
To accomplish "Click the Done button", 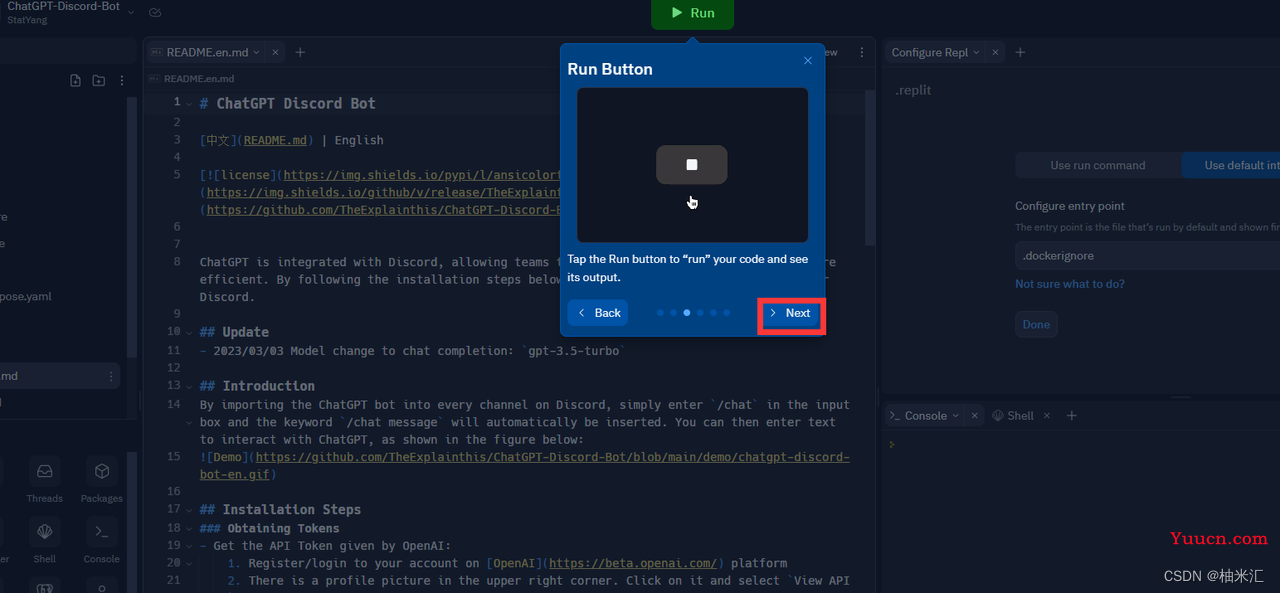I will pyautogui.click(x=1036, y=324).
